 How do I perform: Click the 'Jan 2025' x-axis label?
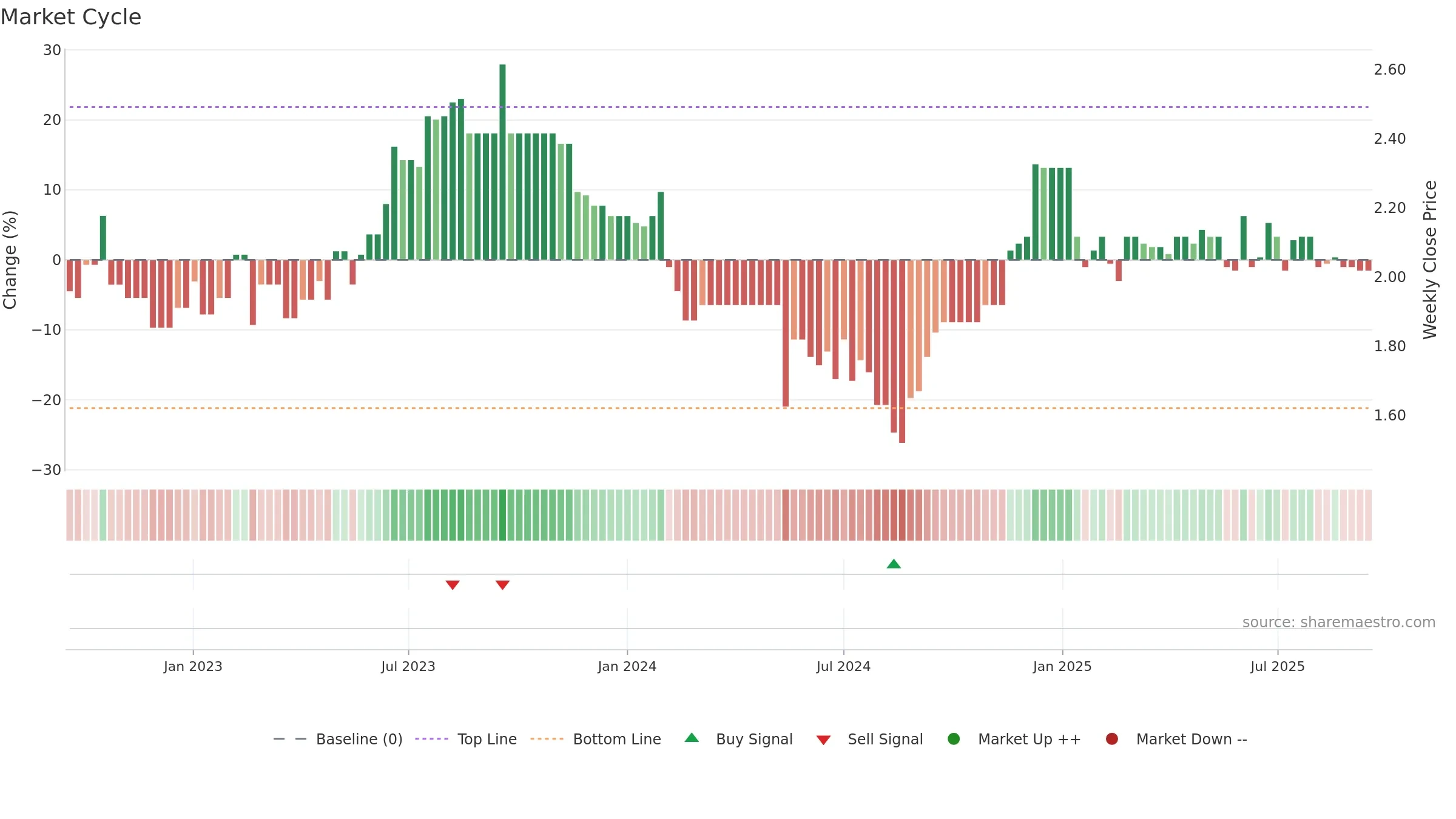1062,667
